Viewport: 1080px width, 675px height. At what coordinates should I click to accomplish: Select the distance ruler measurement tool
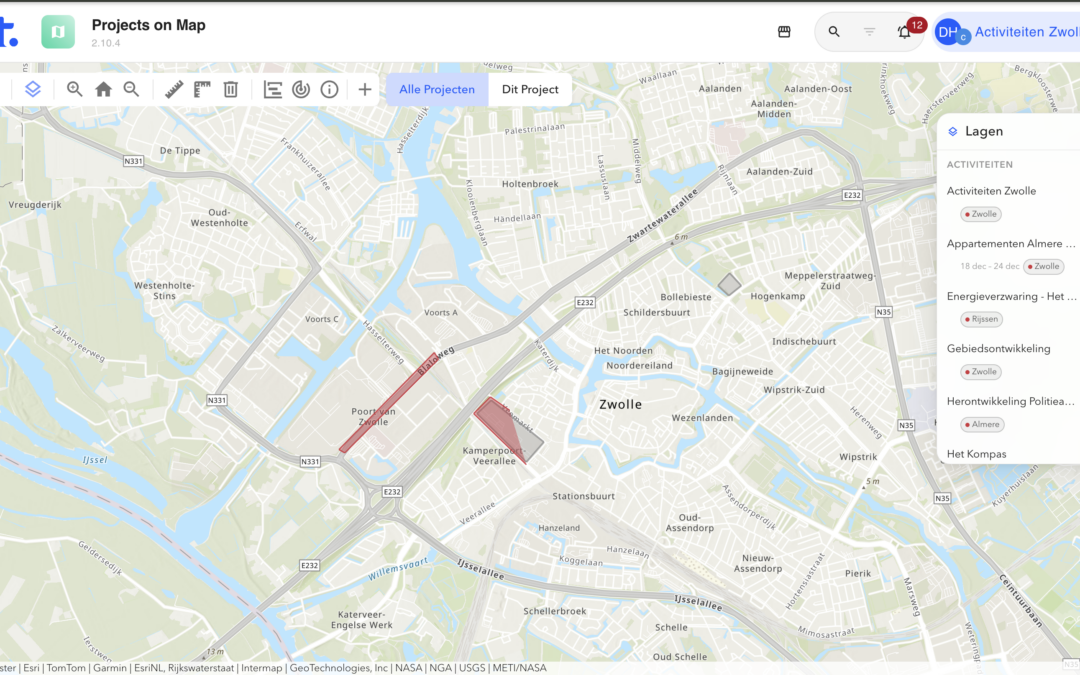coord(174,89)
